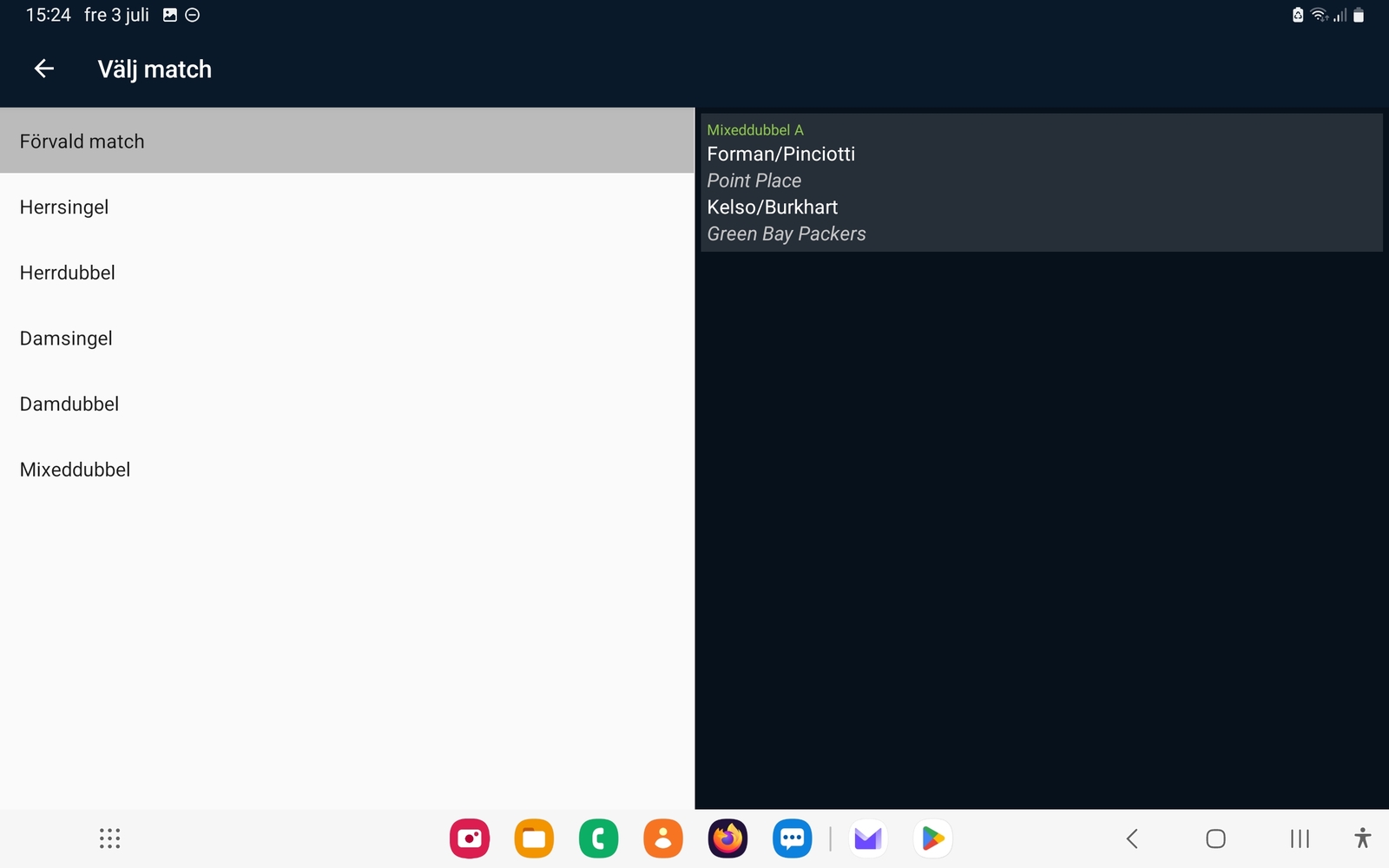The height and width of the screenshot is (868, 1389).
Task: Click the Green Bay Packers club text
Action: (786, 233)
